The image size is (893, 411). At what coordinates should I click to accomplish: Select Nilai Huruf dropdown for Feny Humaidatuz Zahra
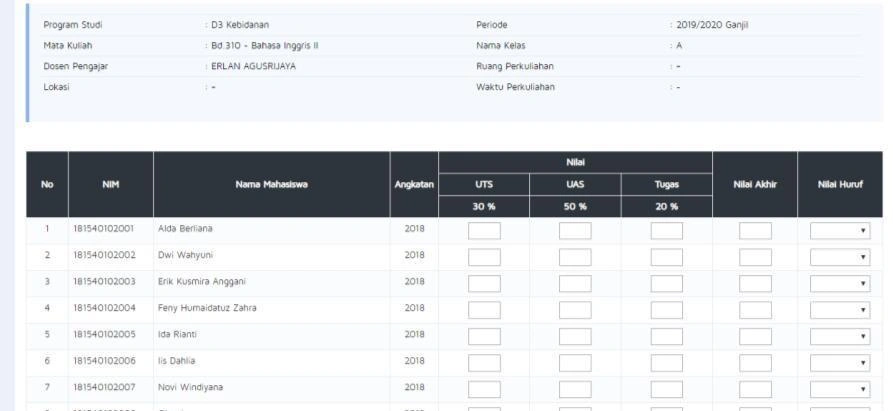click(840, 310)
